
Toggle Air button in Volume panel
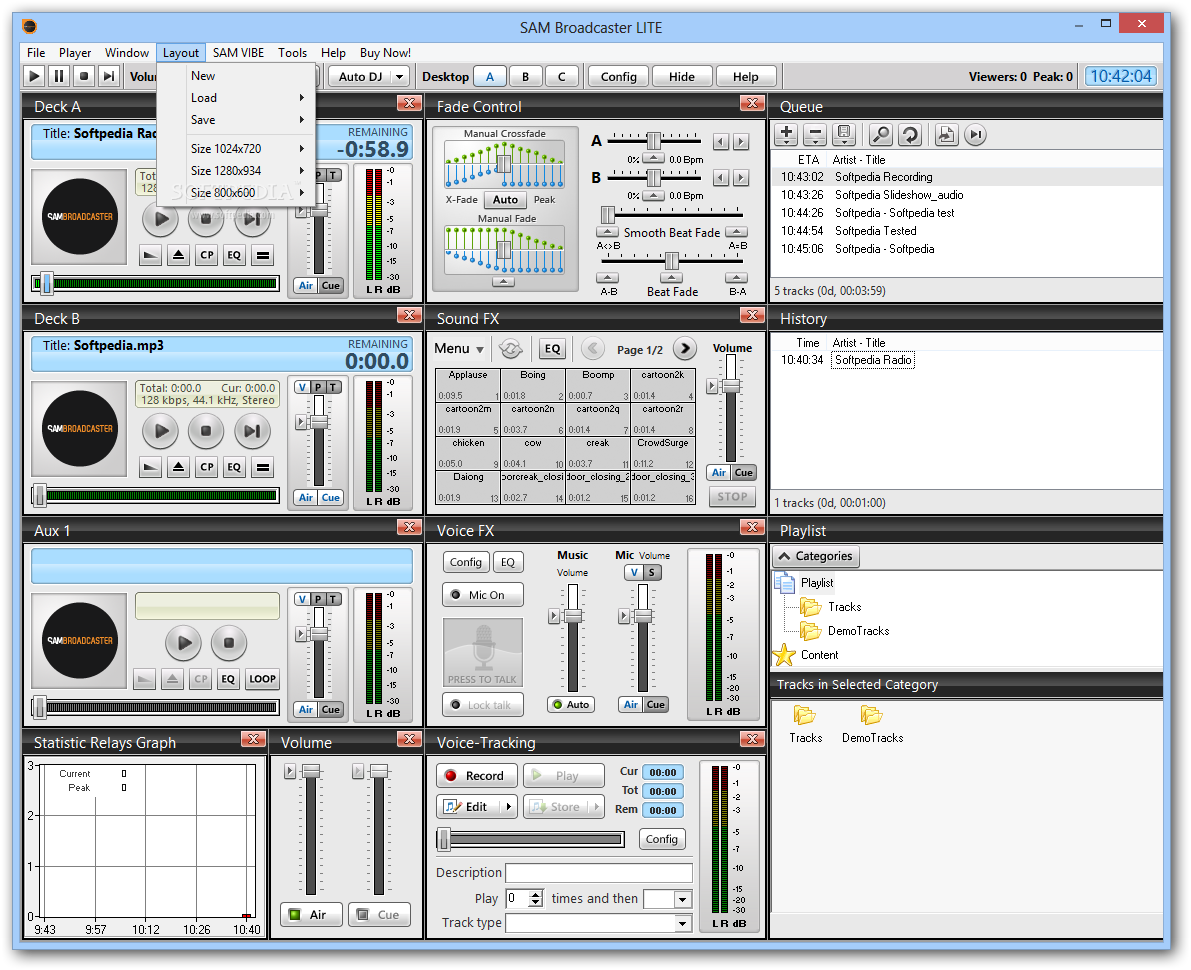click(x=311, y=915)
